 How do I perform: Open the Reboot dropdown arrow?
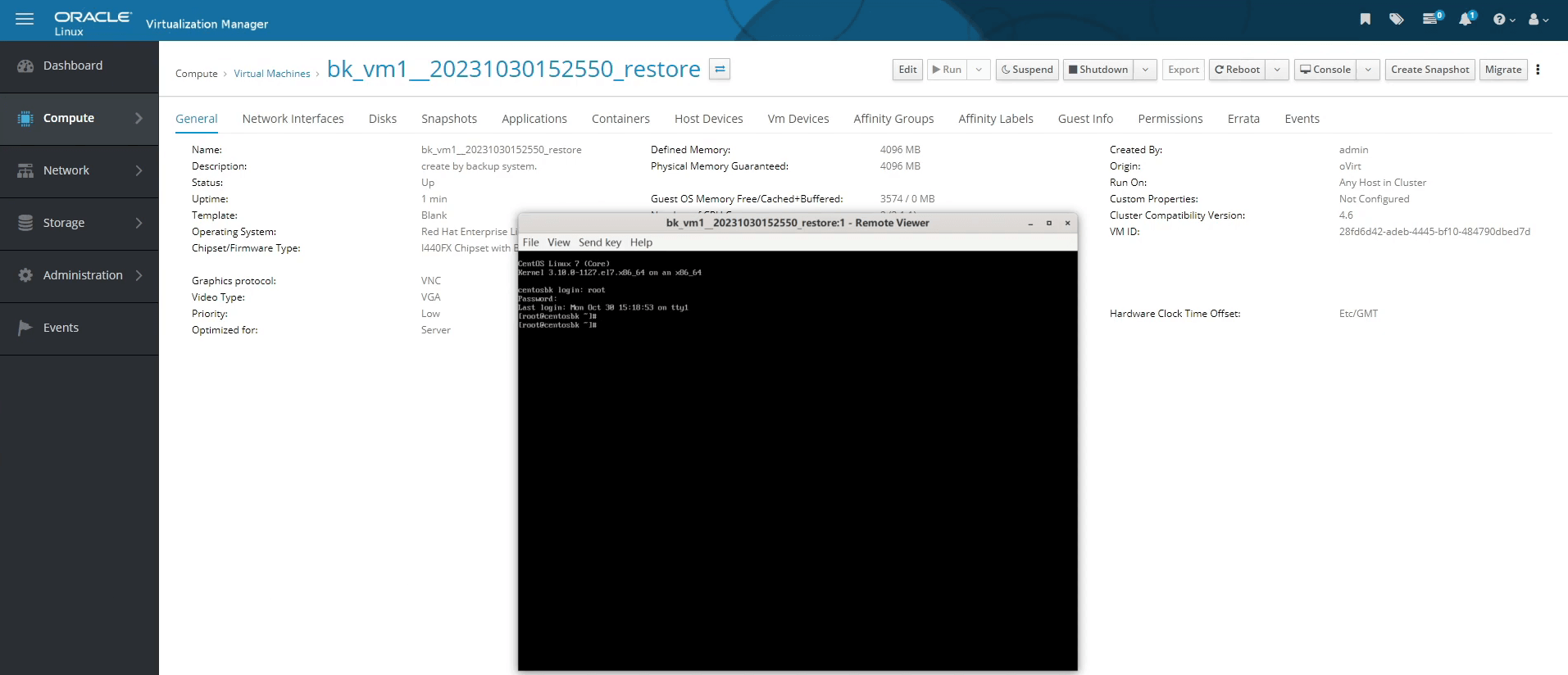(x=1277, y=70)
